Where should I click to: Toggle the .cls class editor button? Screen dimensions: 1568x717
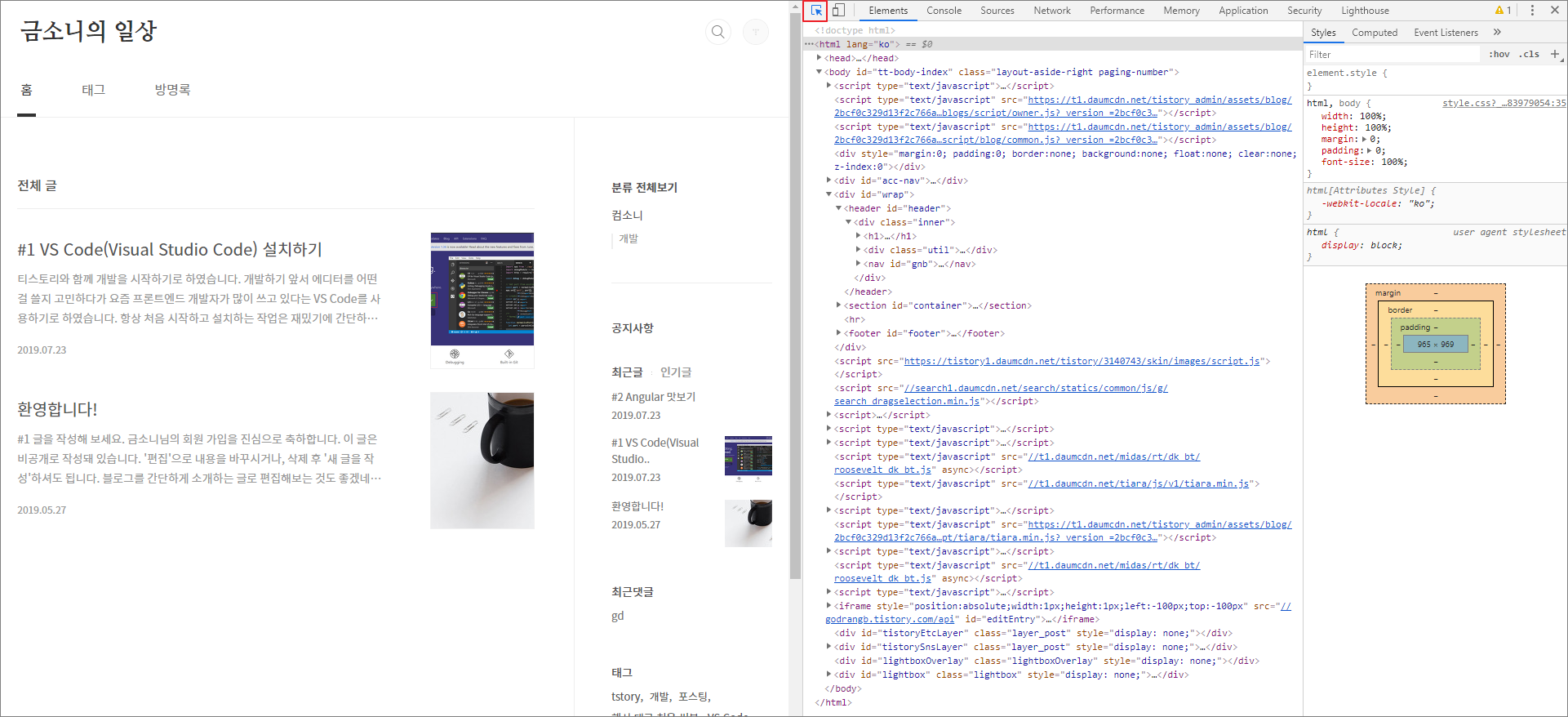click(x=1529, y=54)
